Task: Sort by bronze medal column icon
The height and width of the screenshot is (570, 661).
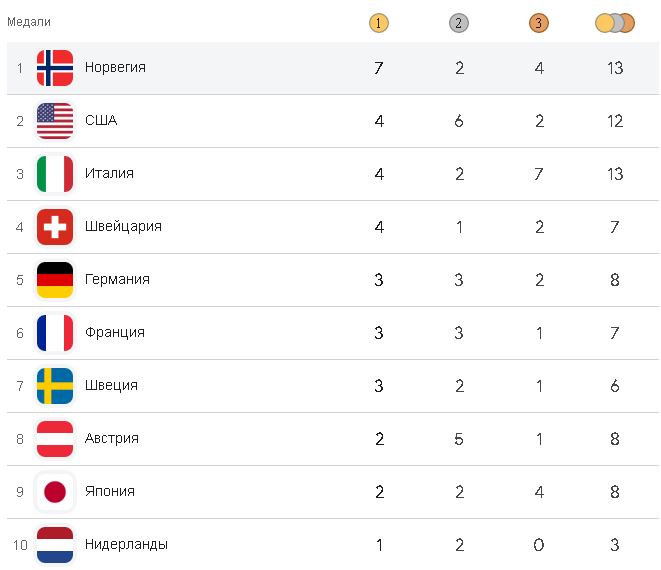Action: coord(539,22)
